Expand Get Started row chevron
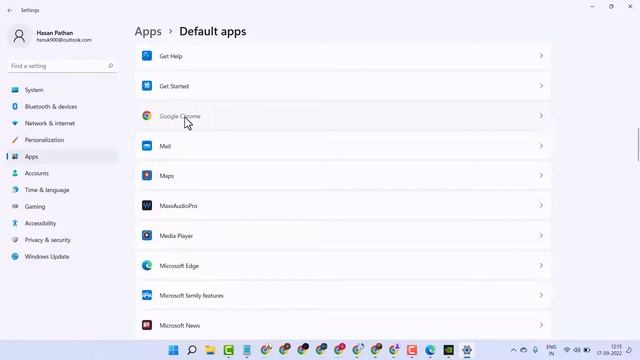The height and width of the screenshot is (360, 640). click(541, 86)
